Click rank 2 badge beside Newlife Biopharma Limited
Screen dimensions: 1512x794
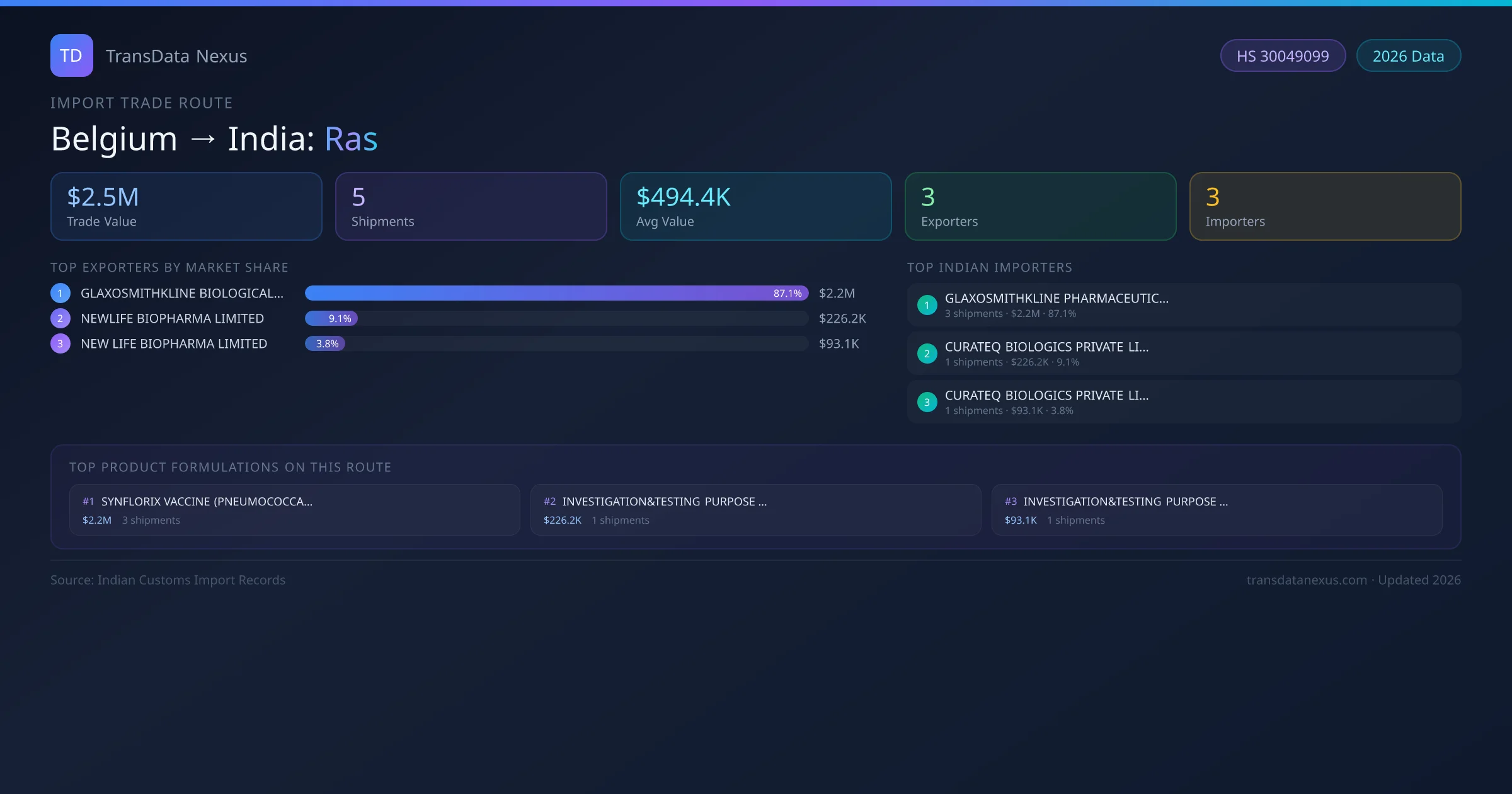tap(60, 318)
